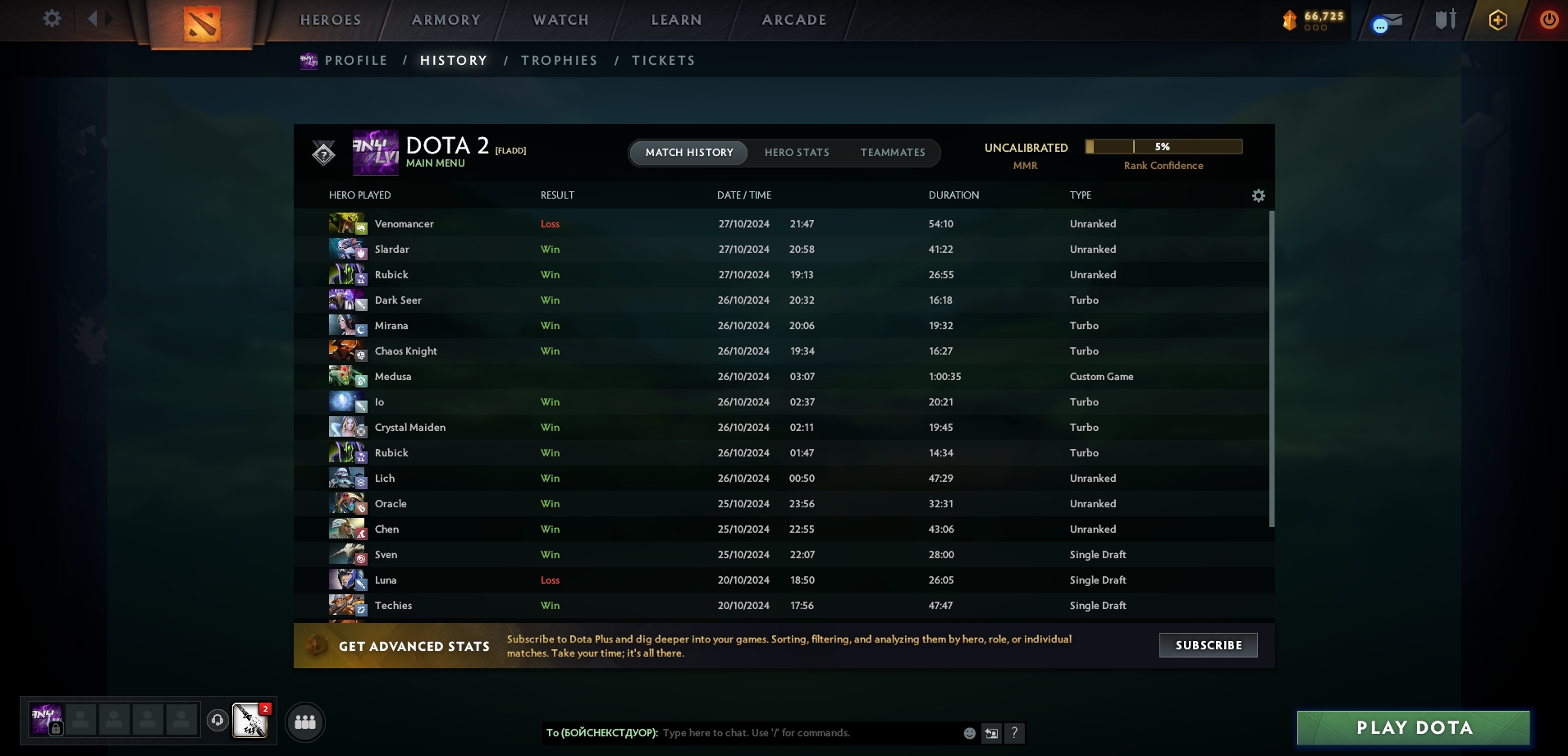The image size is (1568, 756).
Task: Open the friends group icon
Action: [305, 722]
